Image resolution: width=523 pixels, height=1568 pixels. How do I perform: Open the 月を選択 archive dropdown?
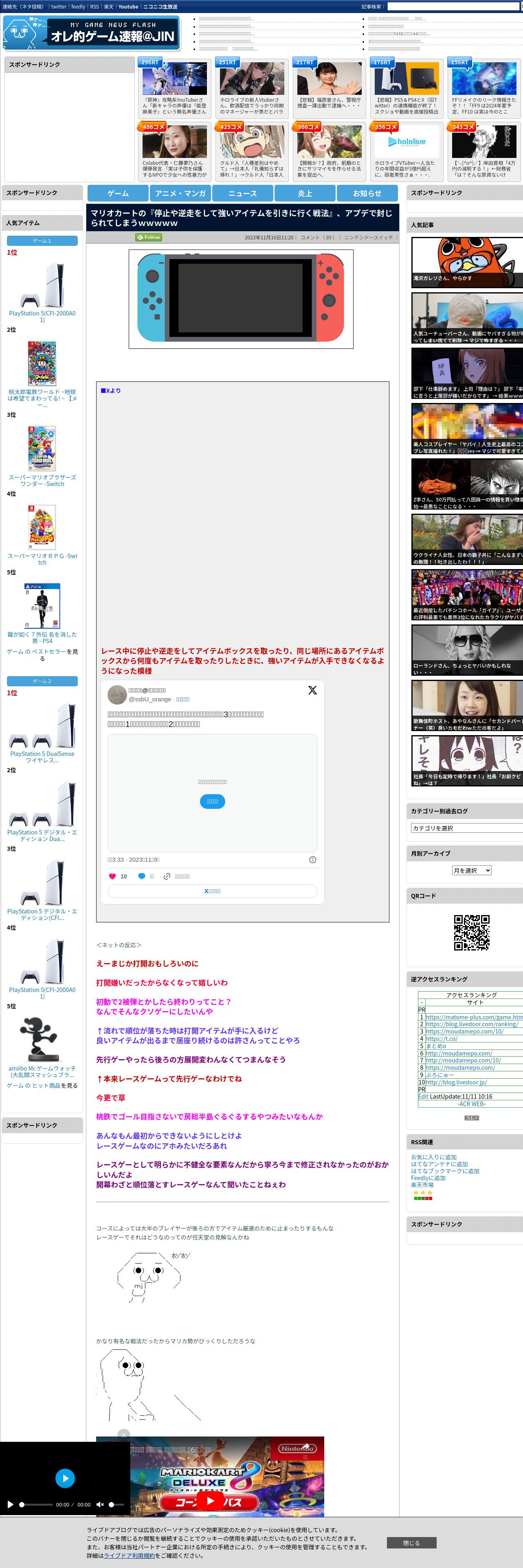point(471,870)
